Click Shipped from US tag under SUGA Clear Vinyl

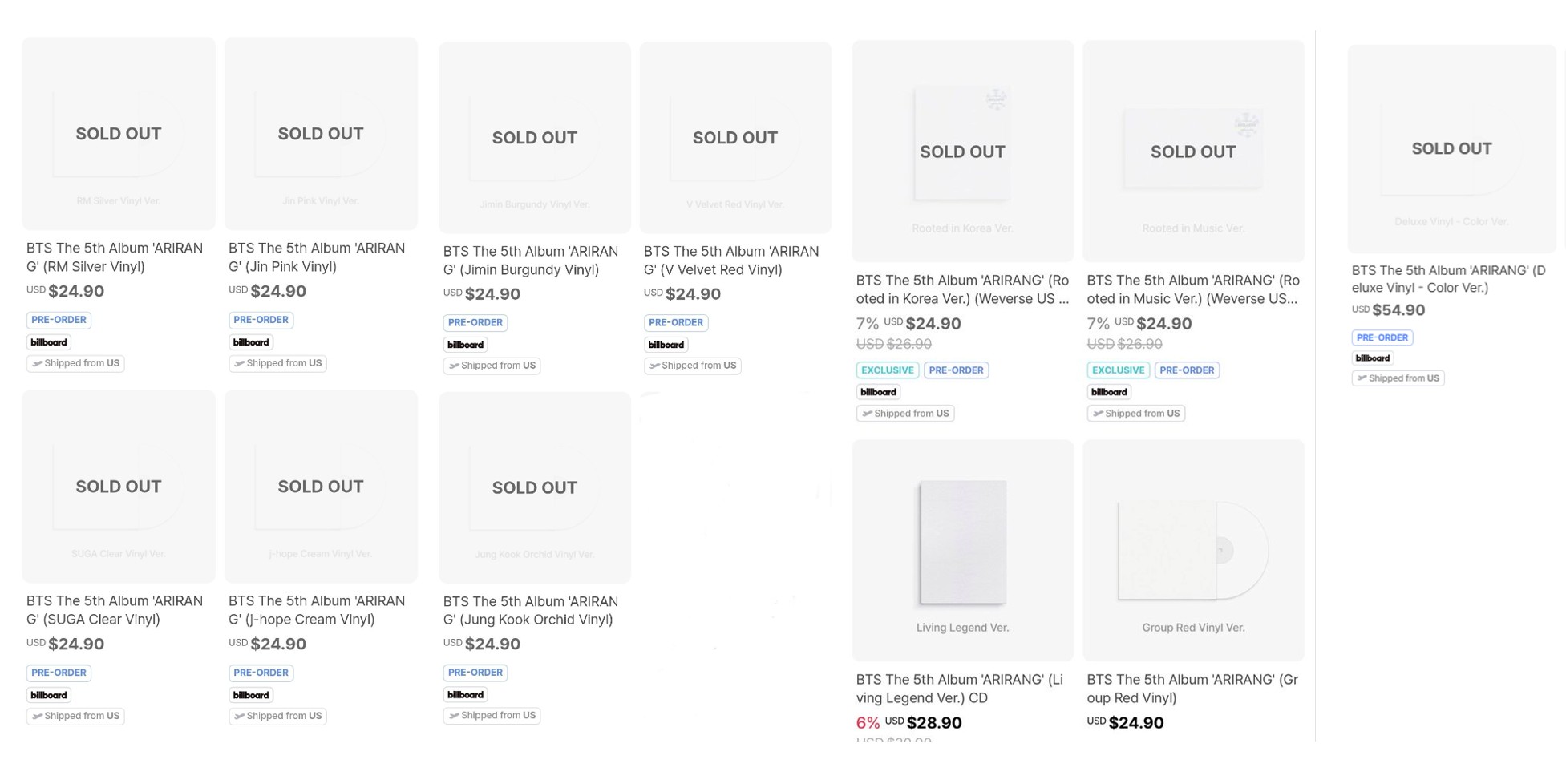click(75, 716)
